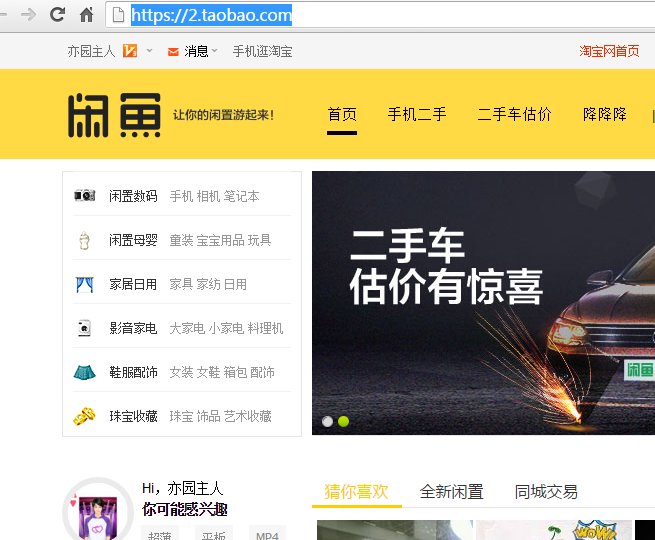Screen dimensions: 655x540
Task: Click the gold rings icon for 珠宝收藏
Action: [84, 416]
